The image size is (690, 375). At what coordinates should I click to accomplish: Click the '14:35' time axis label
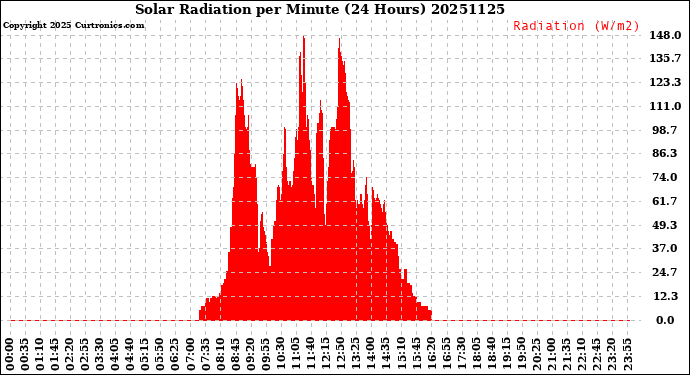pos(386,355)
